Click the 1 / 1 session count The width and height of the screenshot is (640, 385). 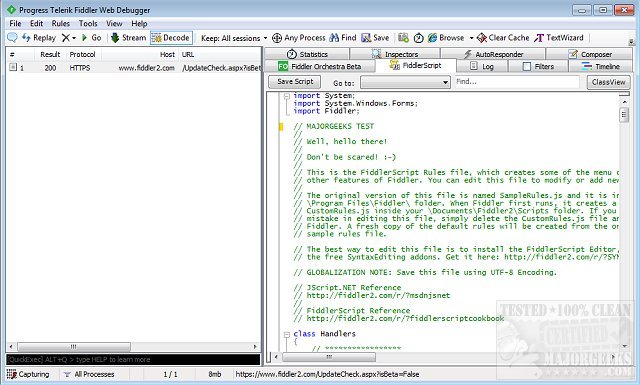click(x=170, y=374)
